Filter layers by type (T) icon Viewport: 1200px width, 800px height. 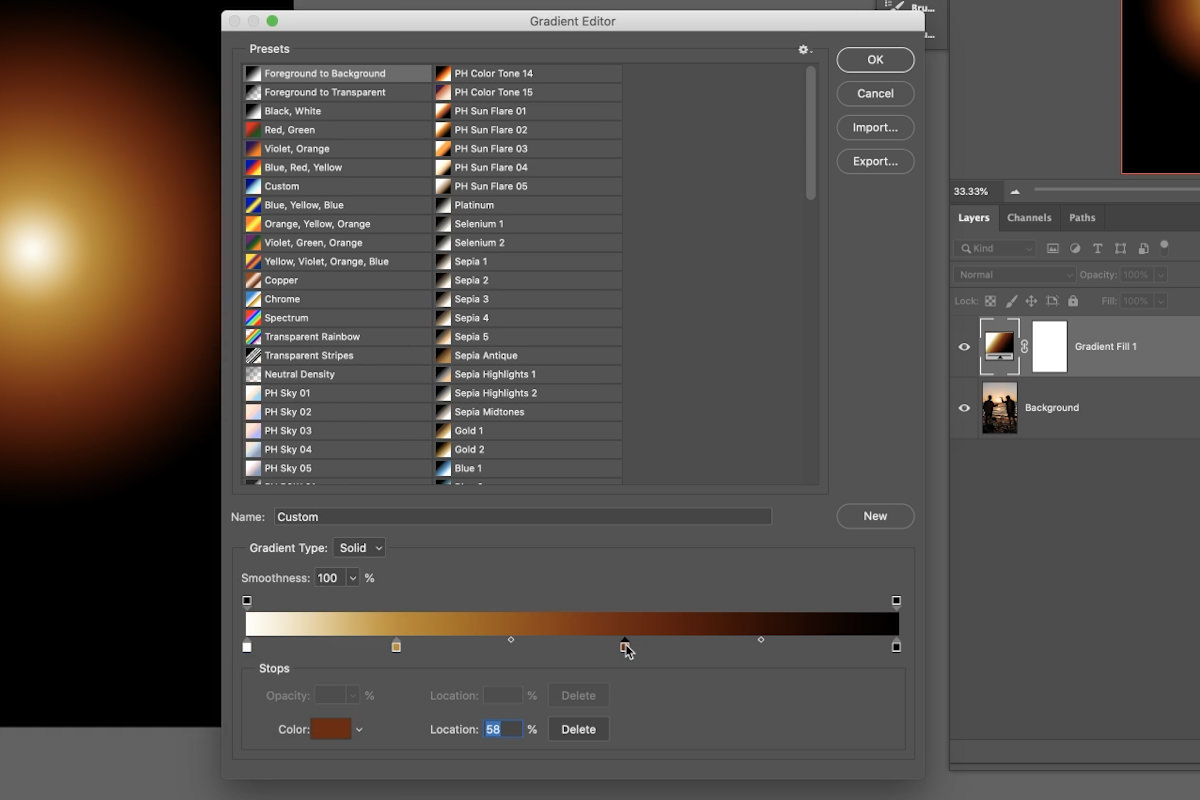(1097, 248)
